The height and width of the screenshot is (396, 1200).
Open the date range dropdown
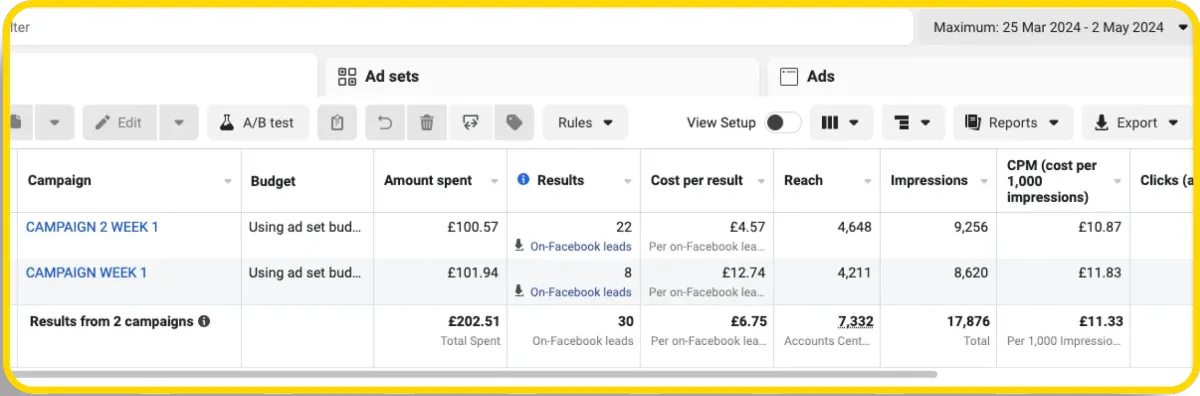[x=1055, y=27]
